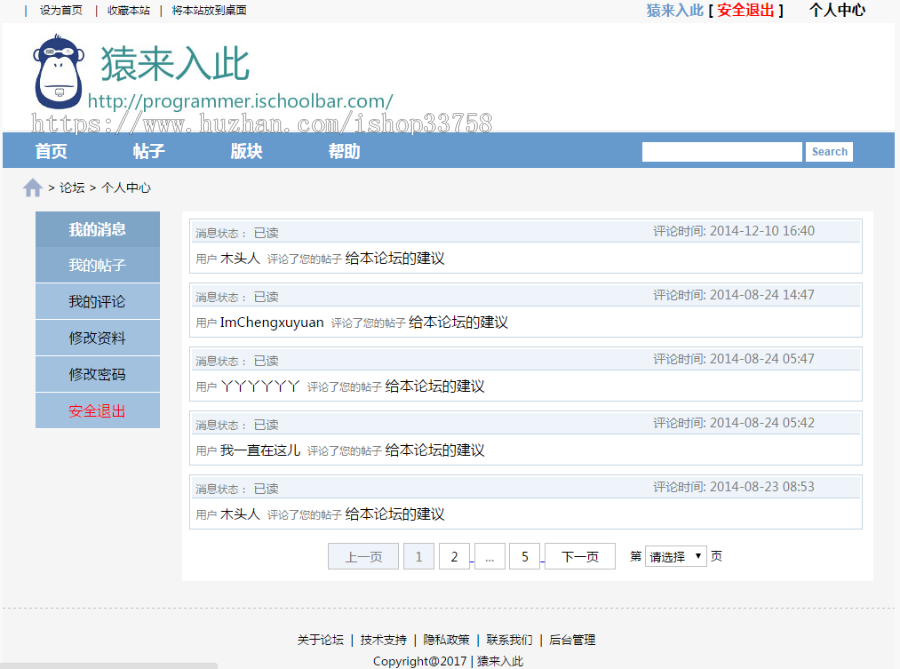This screenshot has height=669, width=900.
Task: Open 修改密码 to change password
Action: [x=97, y=374]
